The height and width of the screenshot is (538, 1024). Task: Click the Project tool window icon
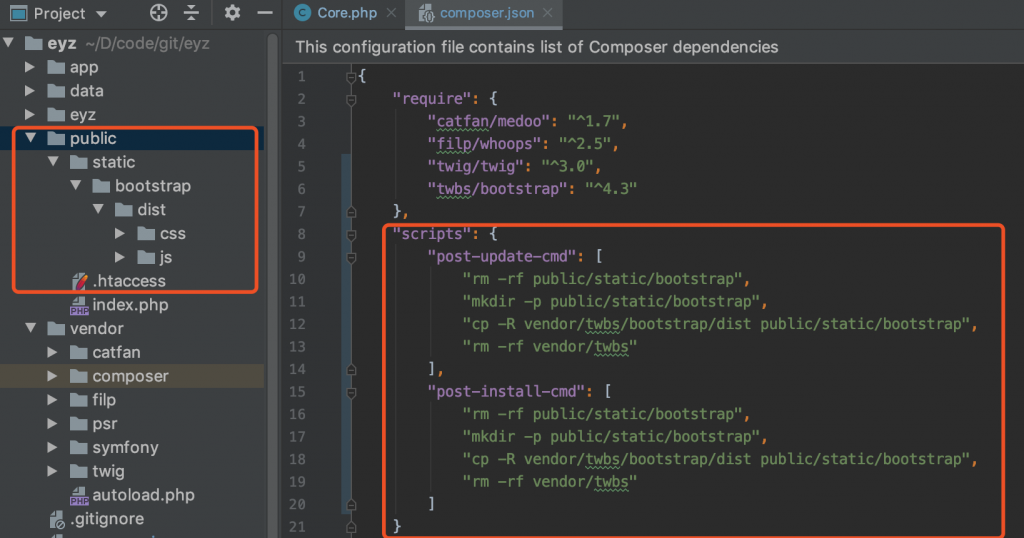tap(18, 13)
